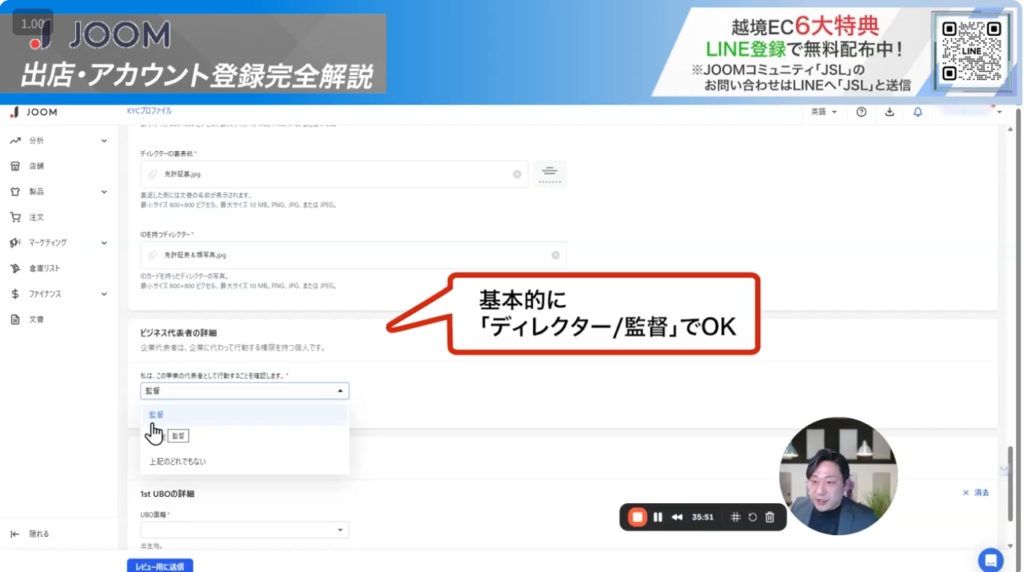Open 倉庫リスト warehouse list icon
1024x572 pixels.
pyautogui.click(x=15, y=268)
